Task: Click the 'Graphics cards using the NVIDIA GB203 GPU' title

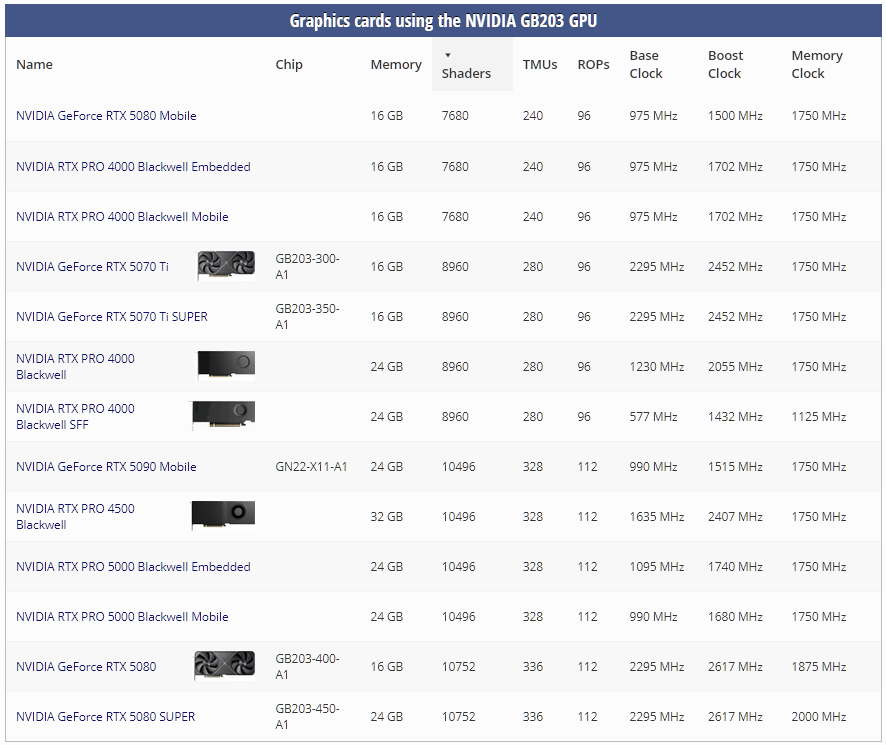Action: [x=443, y=21]
